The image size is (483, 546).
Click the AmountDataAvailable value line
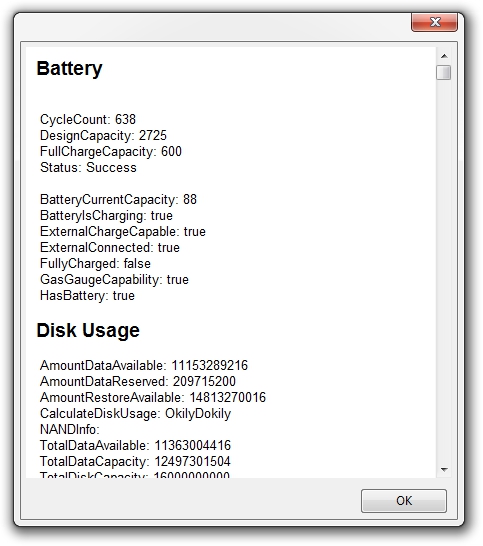click(x=144, y=366)
